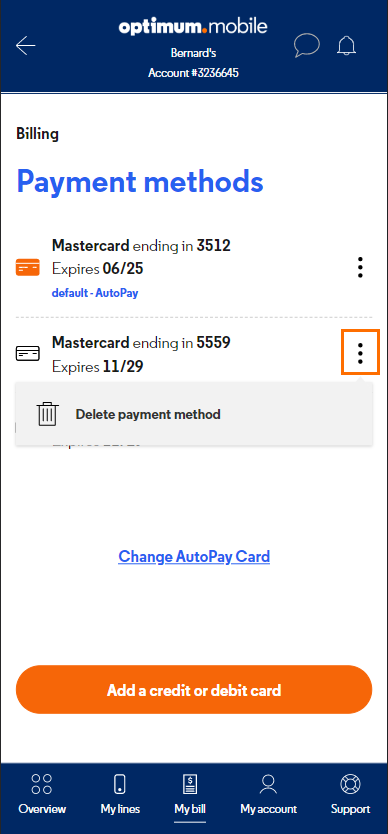Click the card icon for Mastercard 5559
This screenshot has height=834, width=388.
28,353
